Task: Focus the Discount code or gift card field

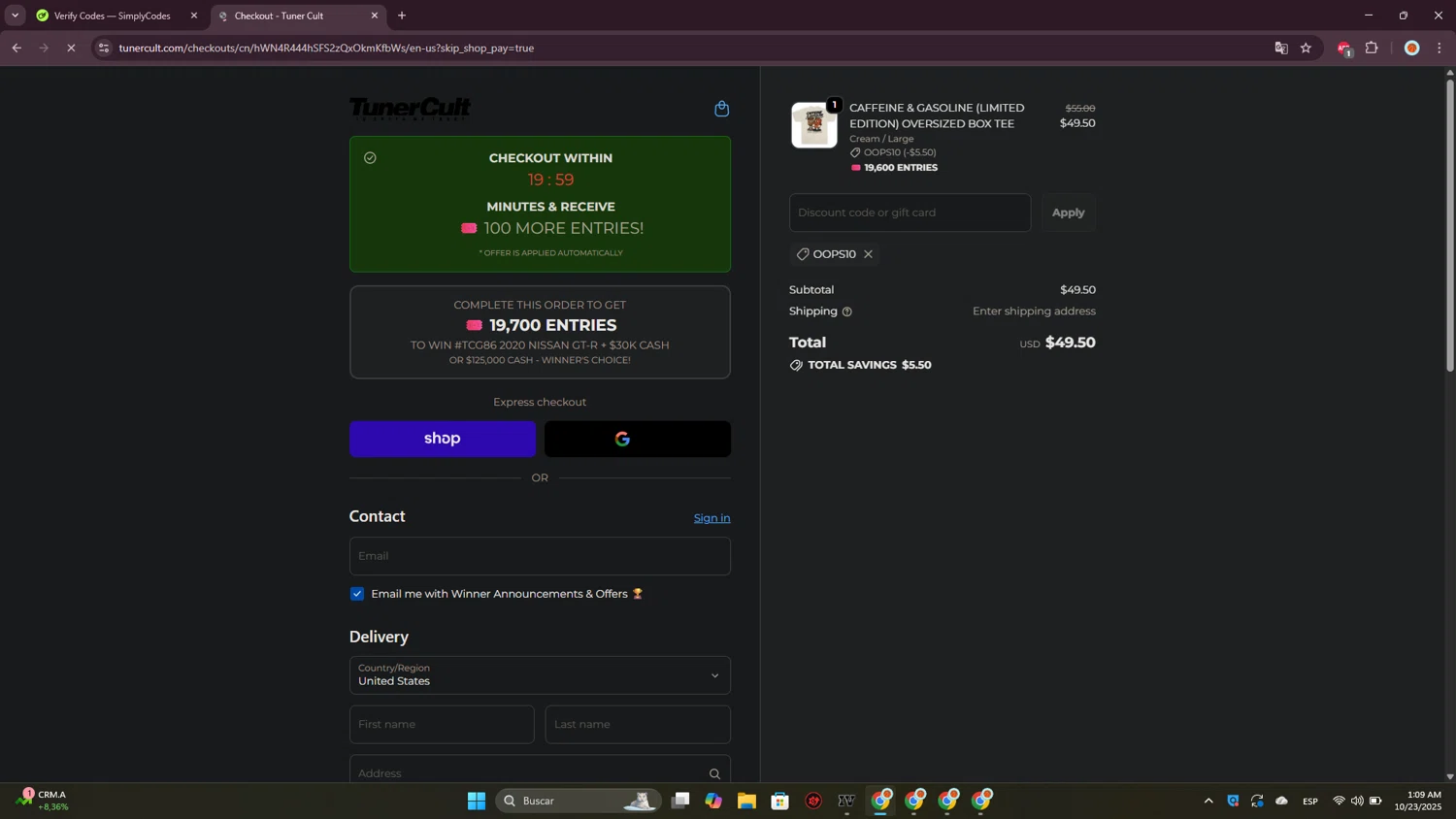Action: [x=910, y=213]
